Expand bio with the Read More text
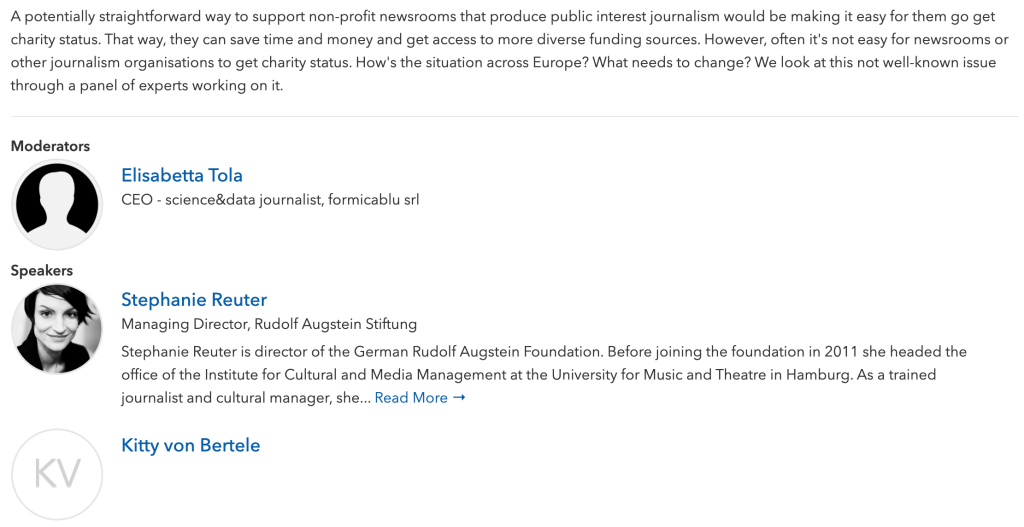Image resolution: width=1024 pixels, height=527 pixels. [x=411, y=398]
